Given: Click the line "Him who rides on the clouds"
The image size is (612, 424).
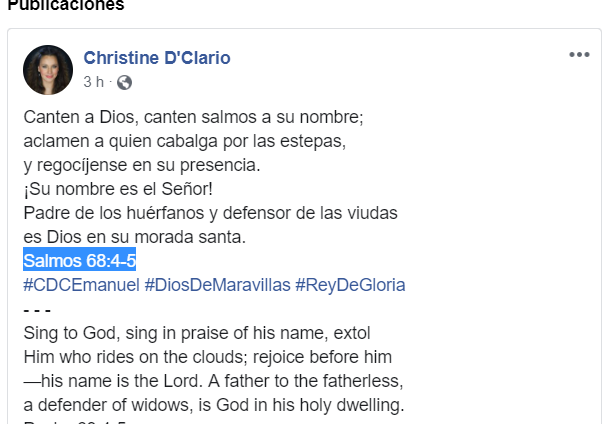Looking at the screenshot, I should coord(207,357).
